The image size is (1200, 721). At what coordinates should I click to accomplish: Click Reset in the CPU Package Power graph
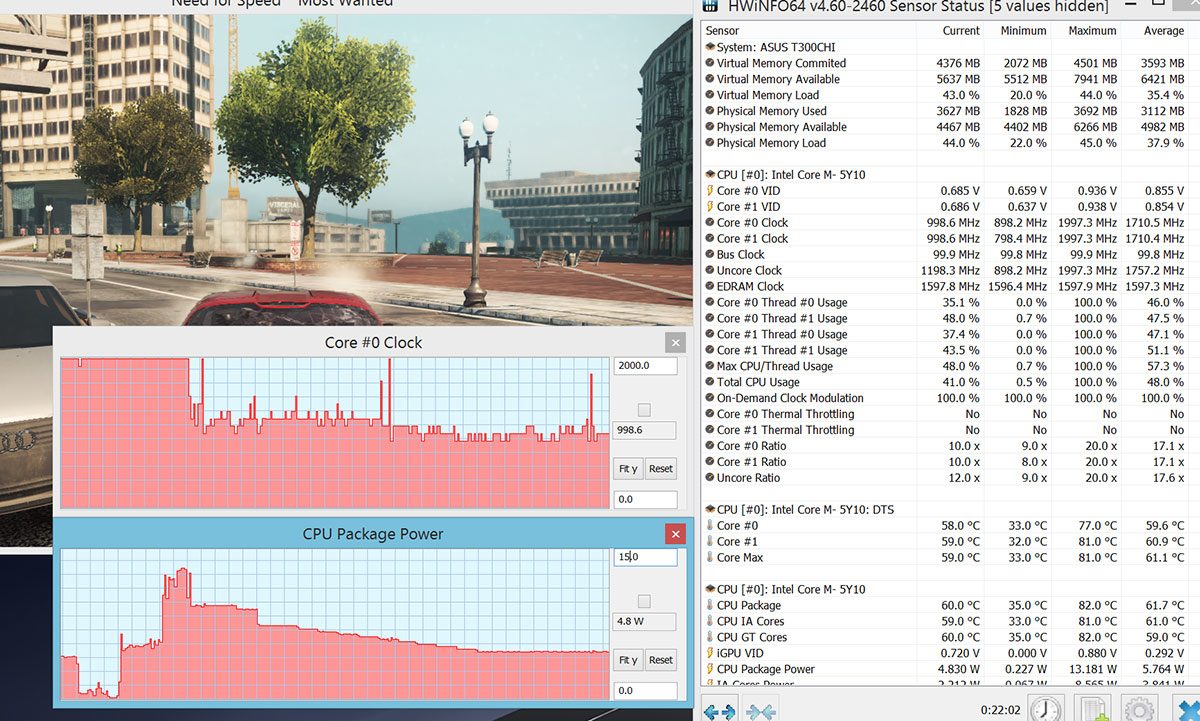[661, 660]
